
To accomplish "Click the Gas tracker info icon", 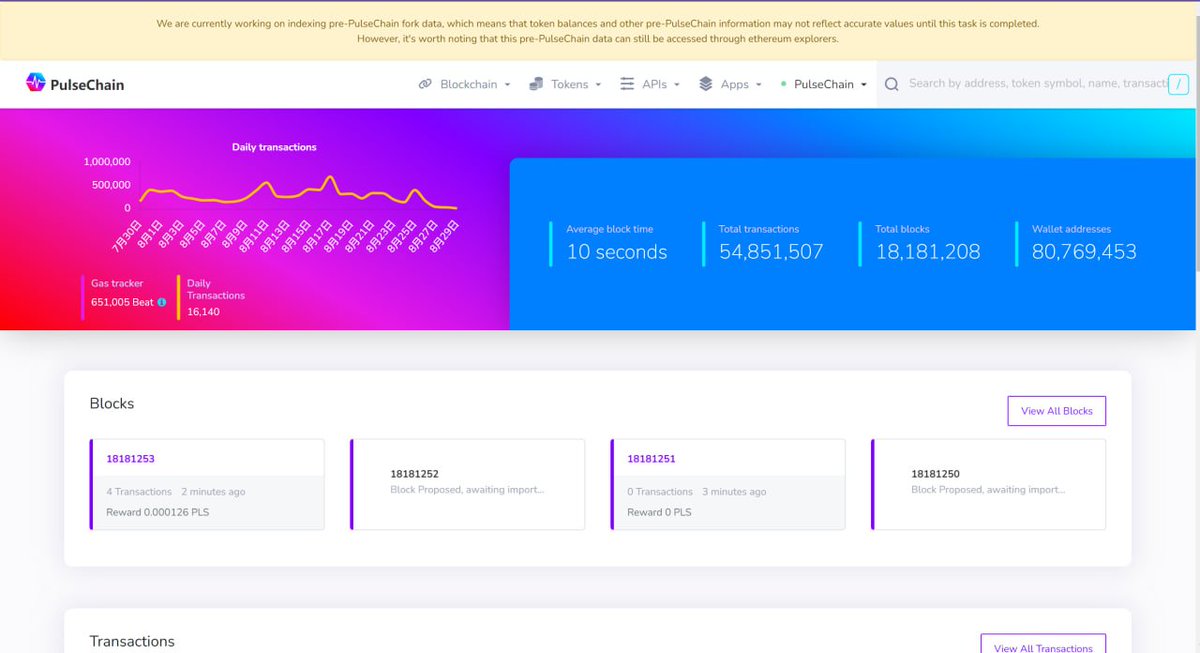I will [x=162, y=302].
